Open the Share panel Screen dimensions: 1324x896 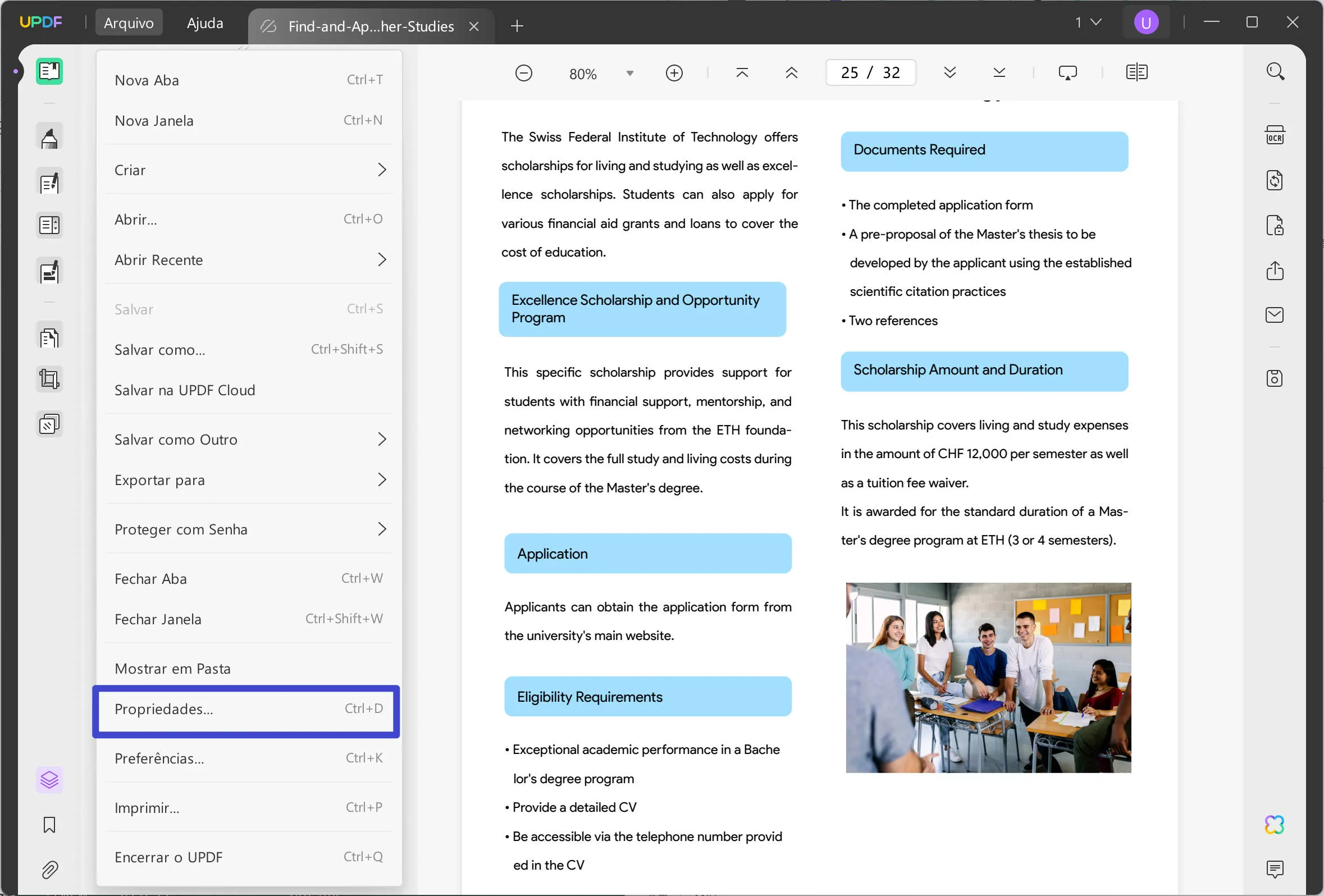1275,271
